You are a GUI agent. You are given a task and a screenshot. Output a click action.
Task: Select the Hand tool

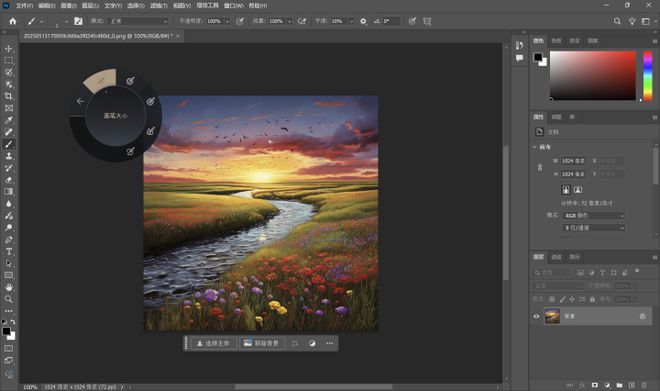(8, 287)
